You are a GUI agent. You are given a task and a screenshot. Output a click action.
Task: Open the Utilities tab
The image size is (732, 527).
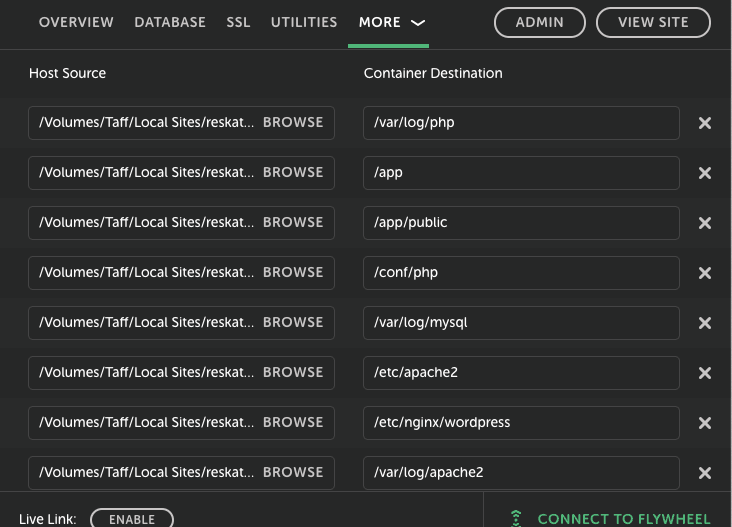(304, 22)
